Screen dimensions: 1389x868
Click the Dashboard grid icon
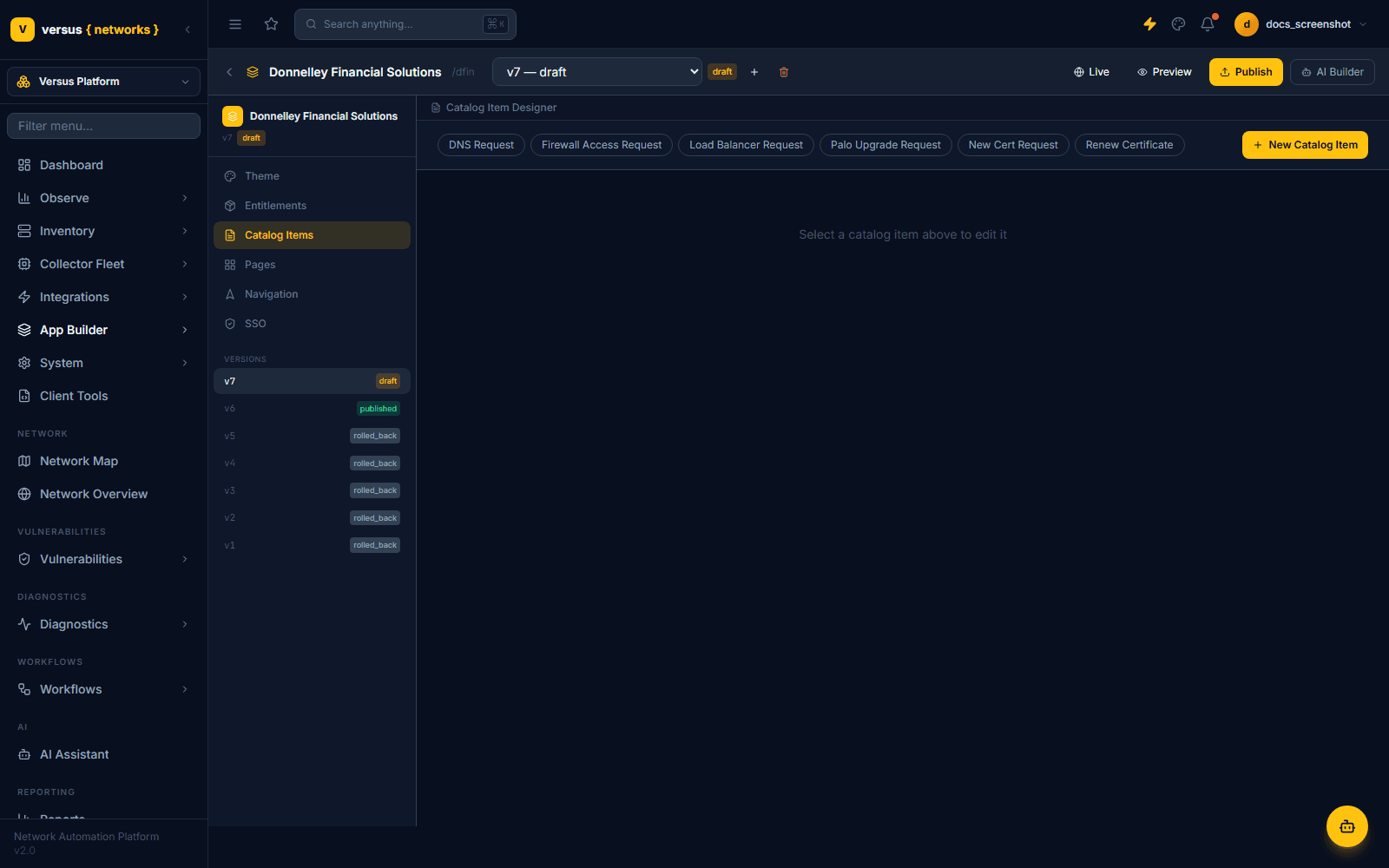tap(24, 165)
